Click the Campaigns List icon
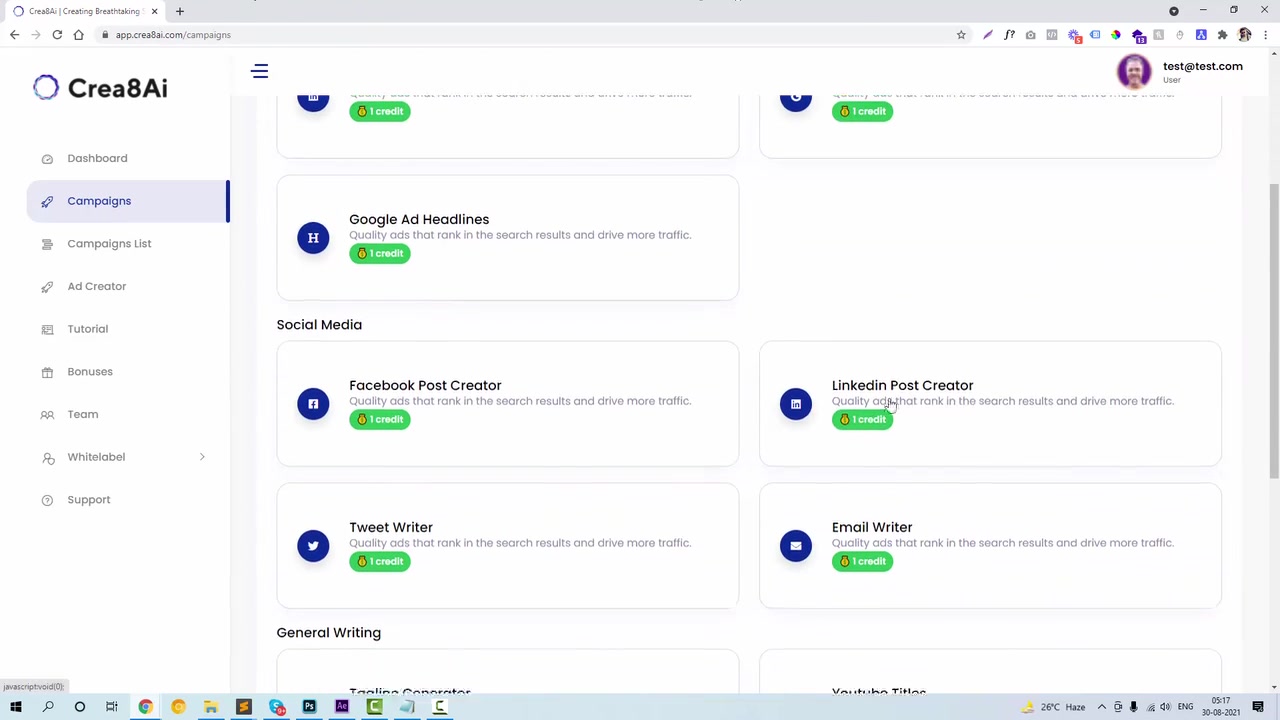1280x720 pixels. 47,244
